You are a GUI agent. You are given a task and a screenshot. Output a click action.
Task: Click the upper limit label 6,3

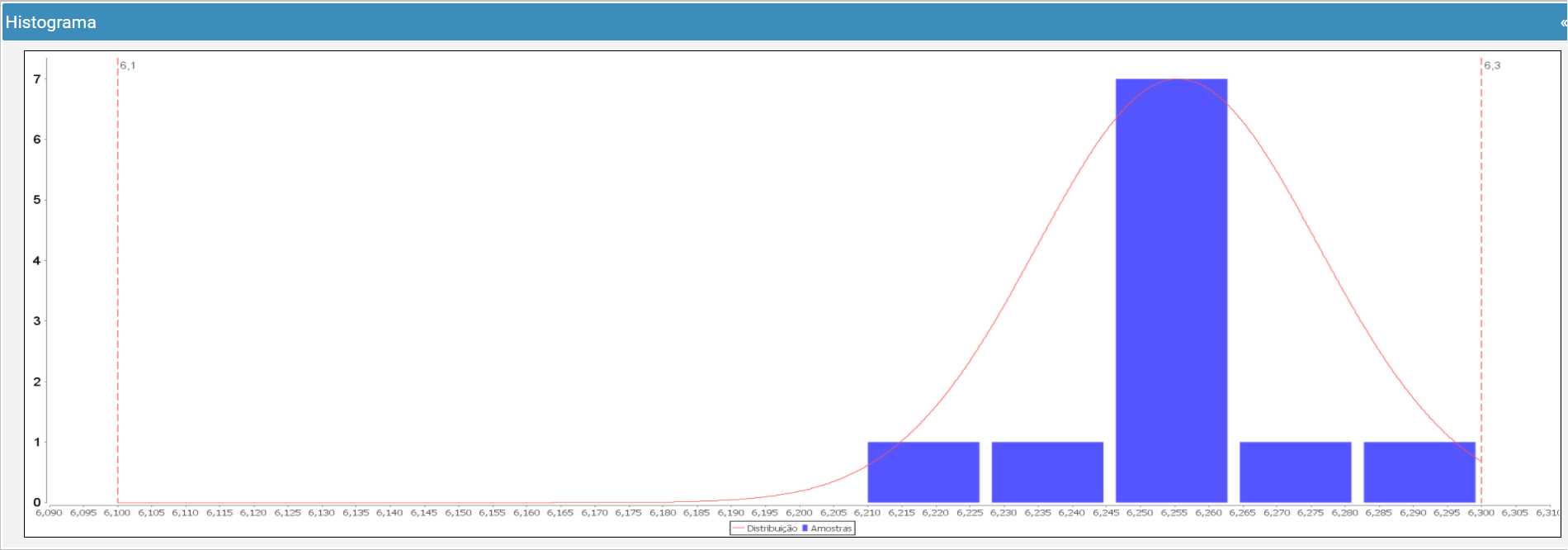pos(1492,65)
